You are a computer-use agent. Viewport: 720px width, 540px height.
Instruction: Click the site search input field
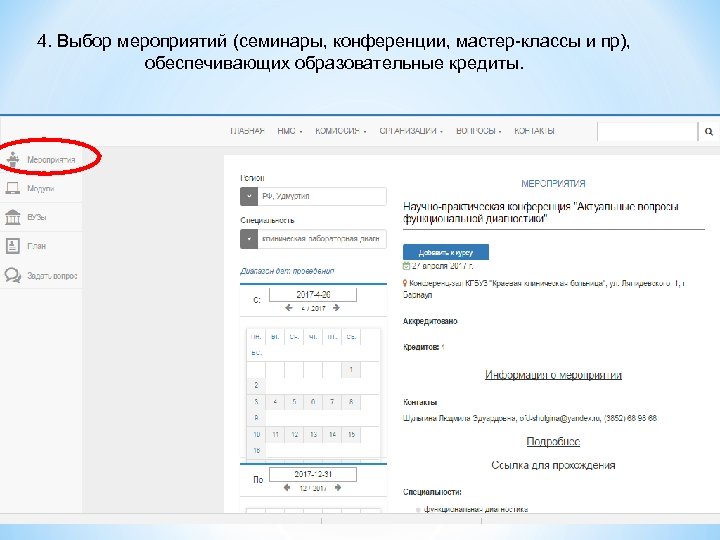pos(647,132)
